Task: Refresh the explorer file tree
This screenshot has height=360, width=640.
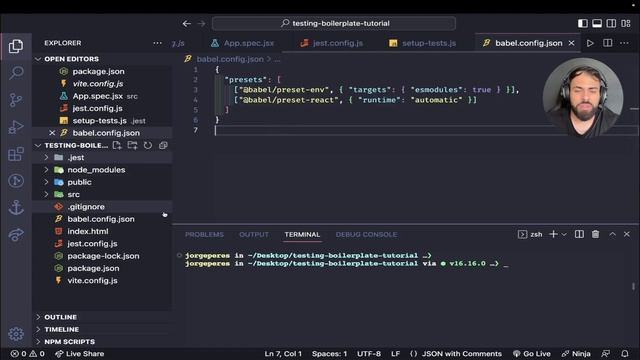Action: point(148,145)
